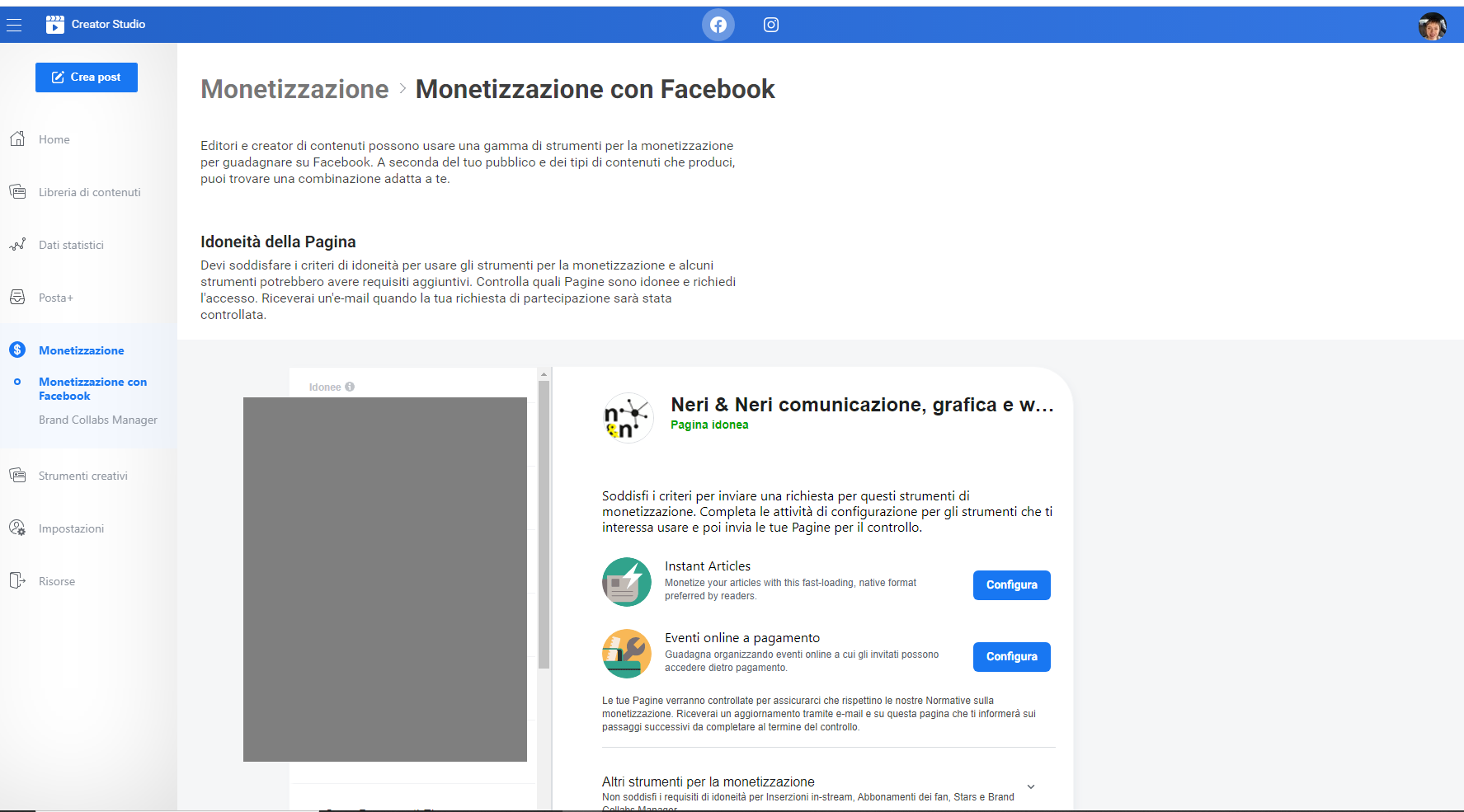Click the 'Idoneità della Pagina' heading
Screen dimensions: 1464x812
(278, 242)
